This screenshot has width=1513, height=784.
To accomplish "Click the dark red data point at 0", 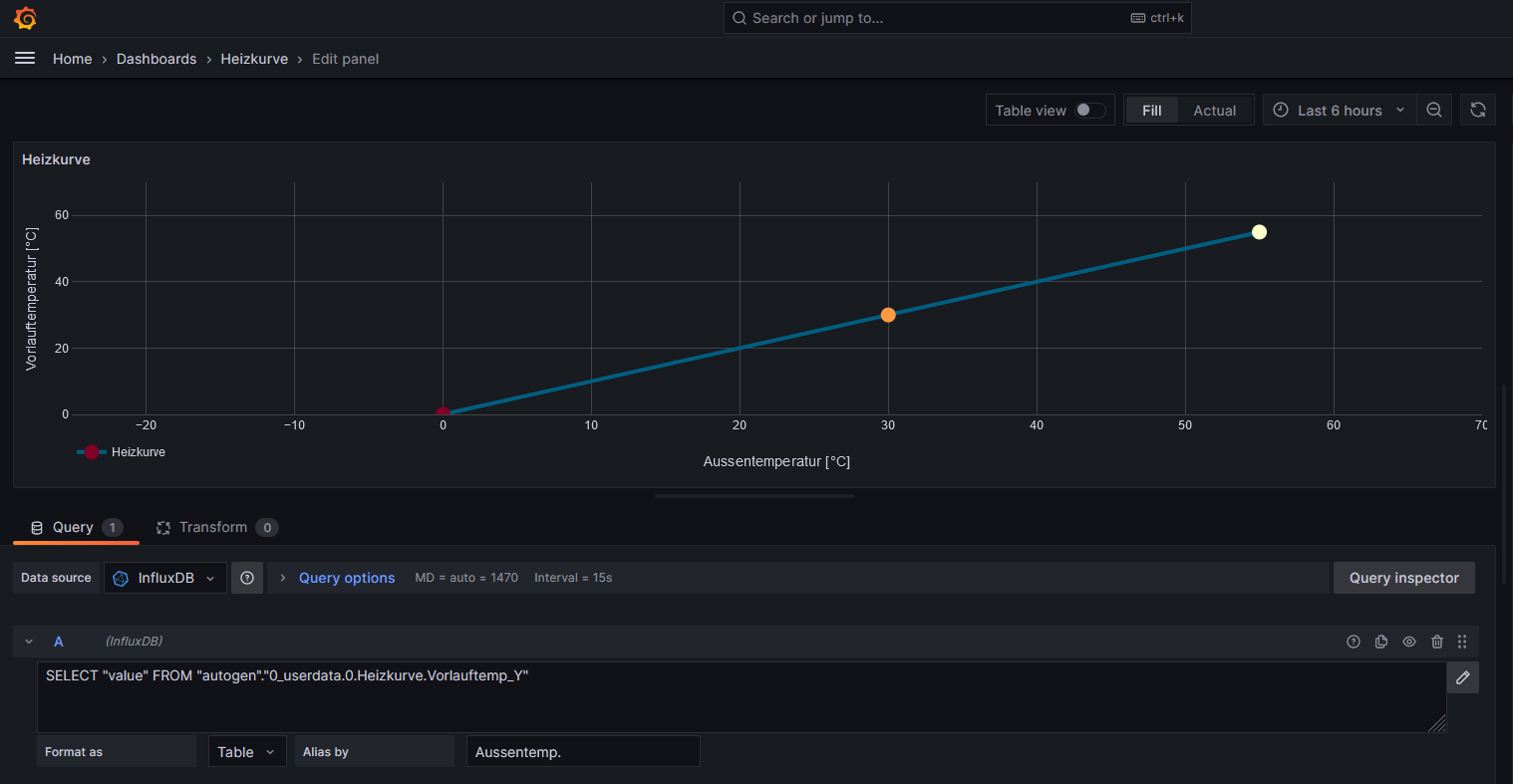I will [x=443, y=412].
